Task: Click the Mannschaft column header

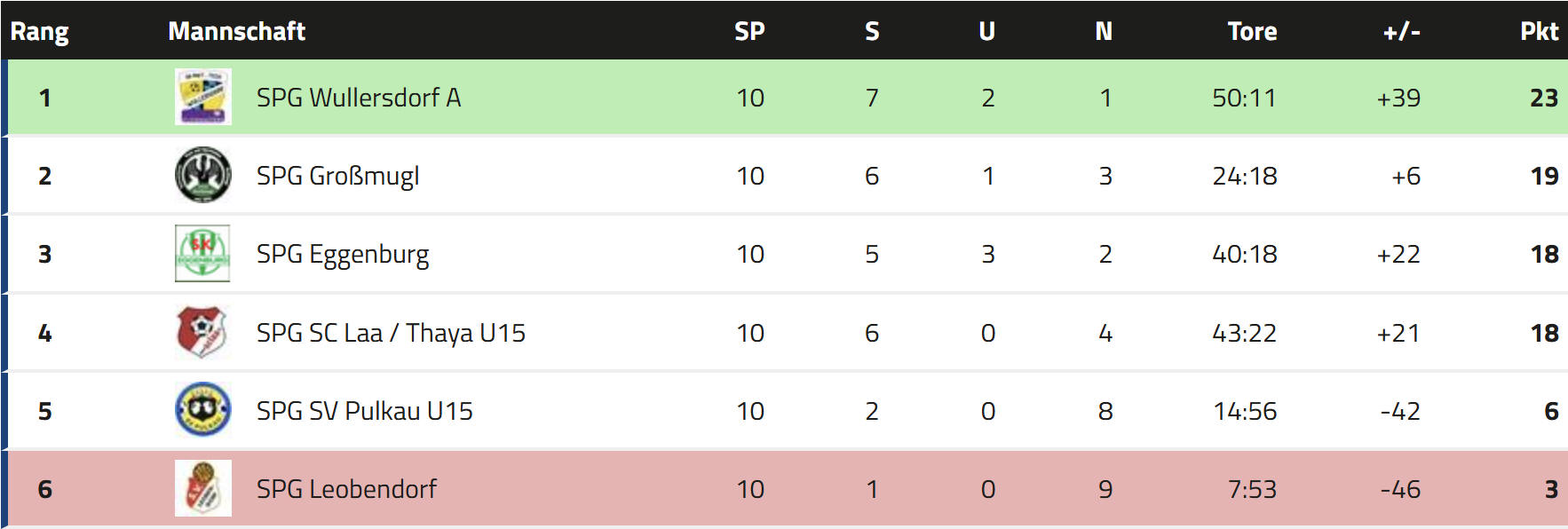Action: pyautogui.click(x=236, y=31)
